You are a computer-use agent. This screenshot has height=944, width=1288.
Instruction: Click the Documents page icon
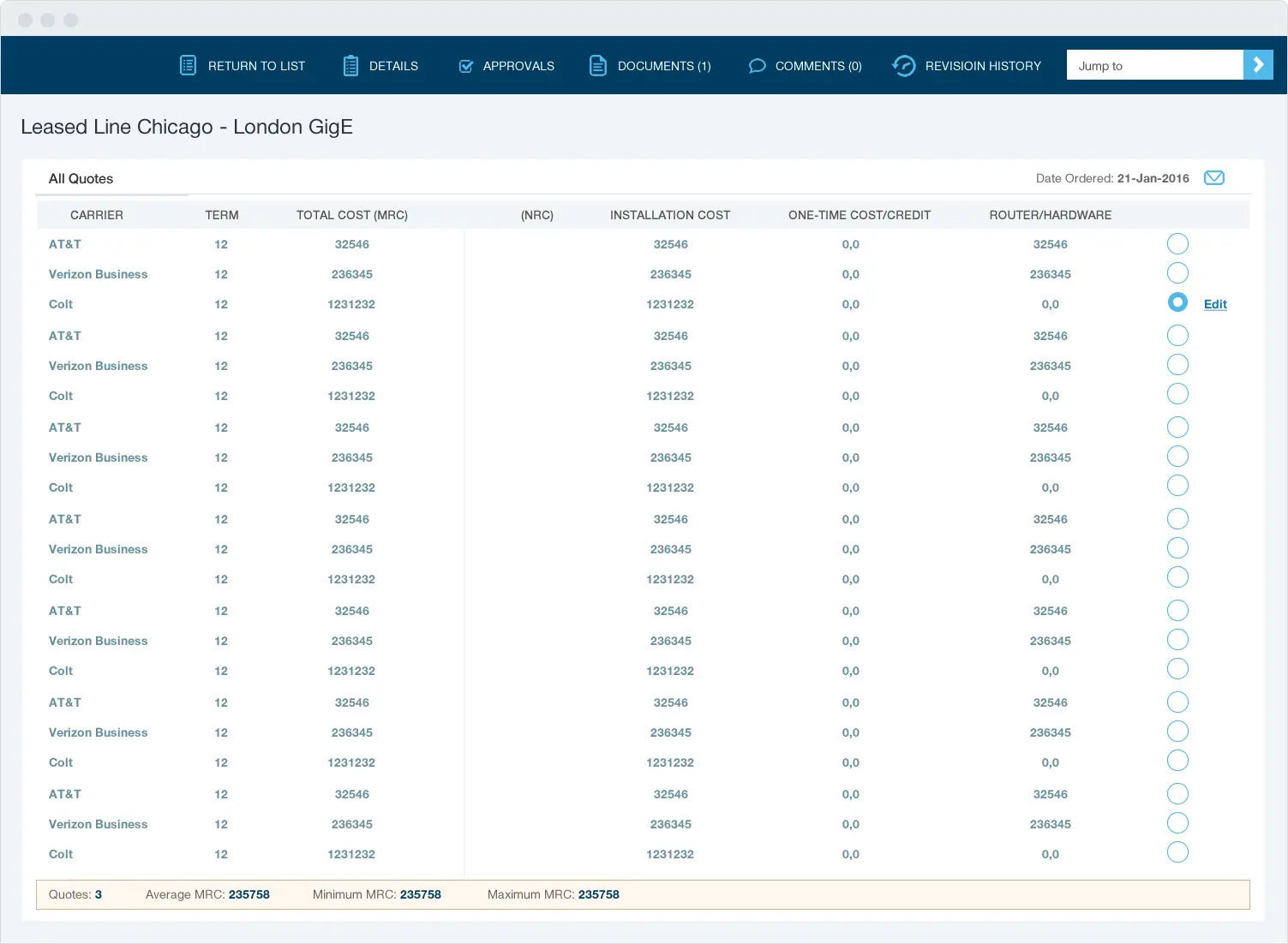pos(597,65)
